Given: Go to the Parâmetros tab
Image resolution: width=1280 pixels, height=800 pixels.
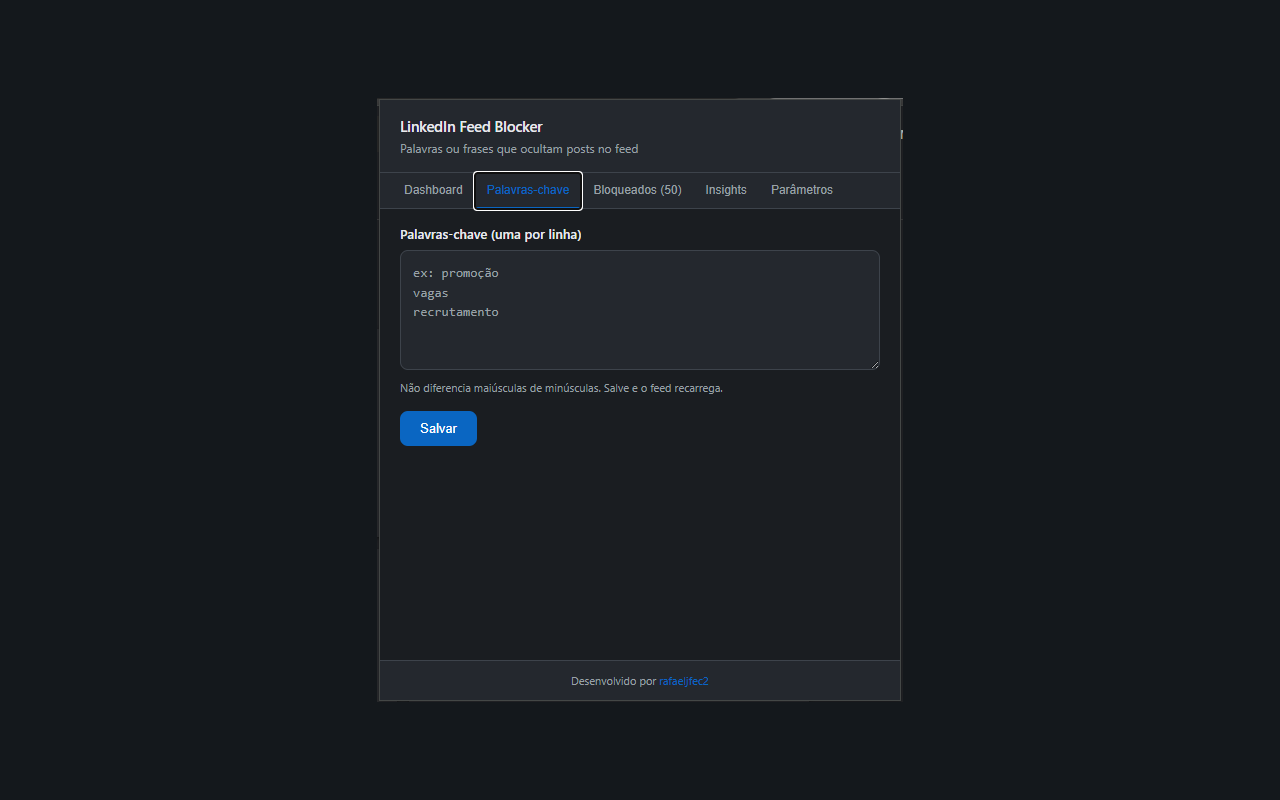Looking at the screenshot, I should [802, 190].
